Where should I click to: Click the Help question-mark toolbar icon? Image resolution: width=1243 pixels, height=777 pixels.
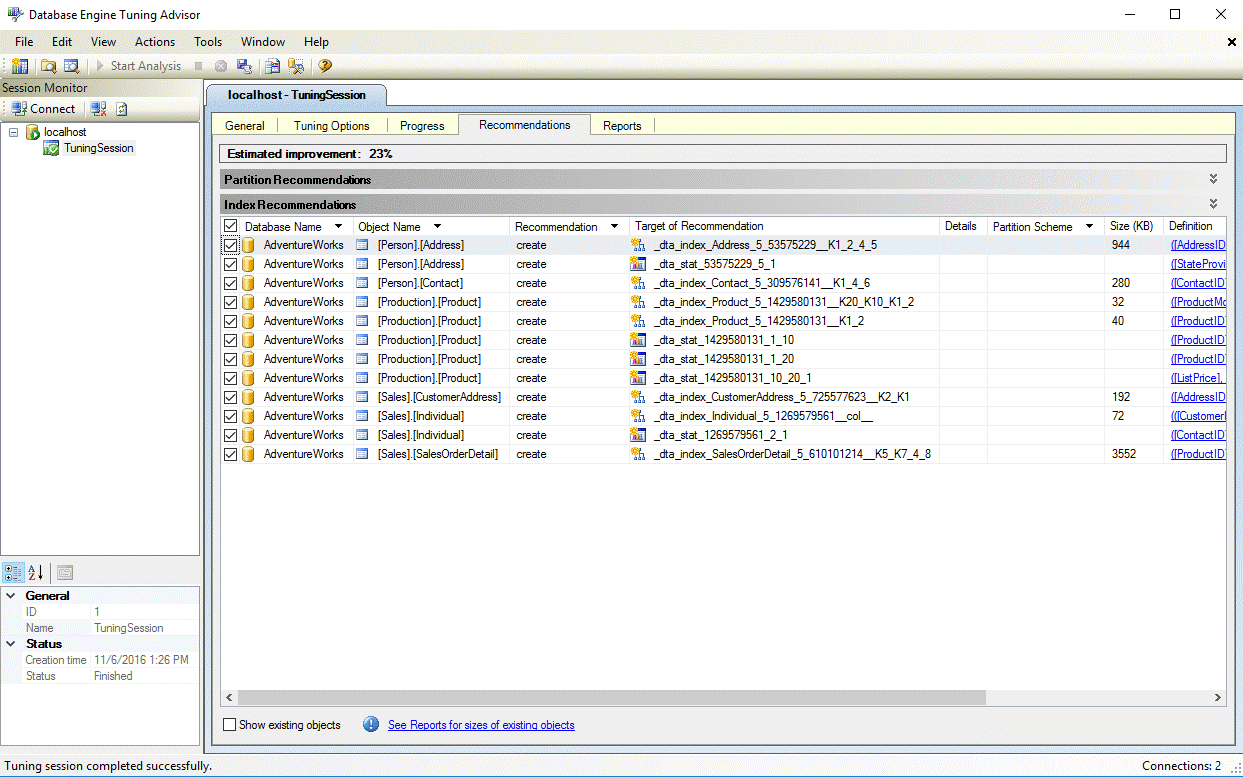point(325,66)
